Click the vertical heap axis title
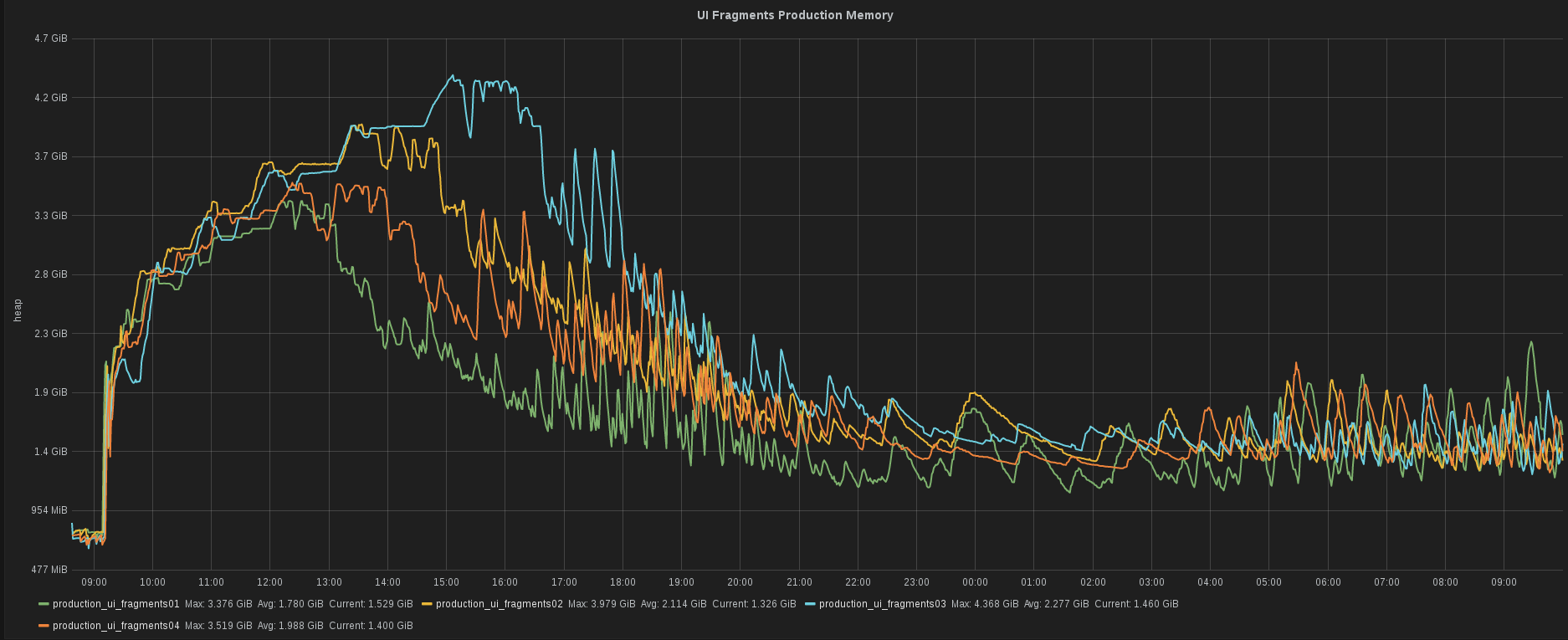 click(x=18, y=310)
